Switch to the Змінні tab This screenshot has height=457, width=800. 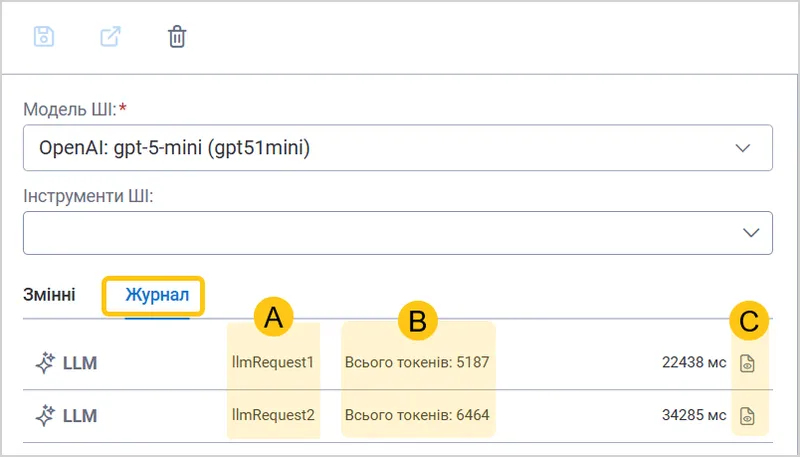click(x=49, y=295)
